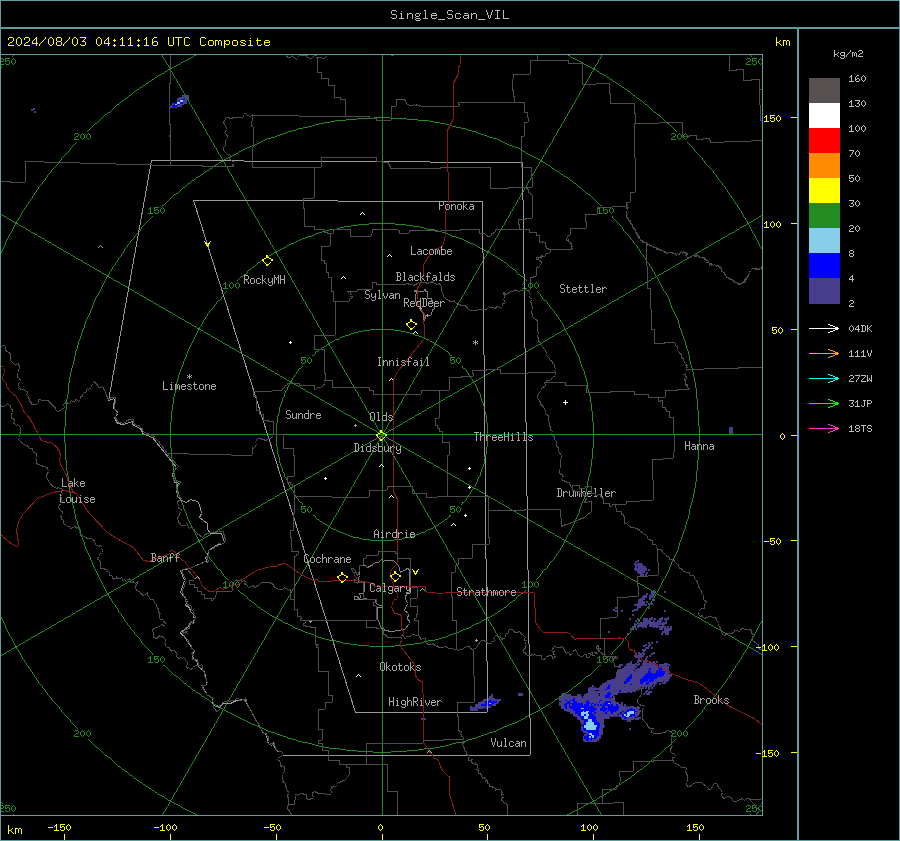This screenshot has height=841, width=900.
Task: Click the cyan 27ZW arrow in legend
Action: pyautogui.click(x=824, y=378)
